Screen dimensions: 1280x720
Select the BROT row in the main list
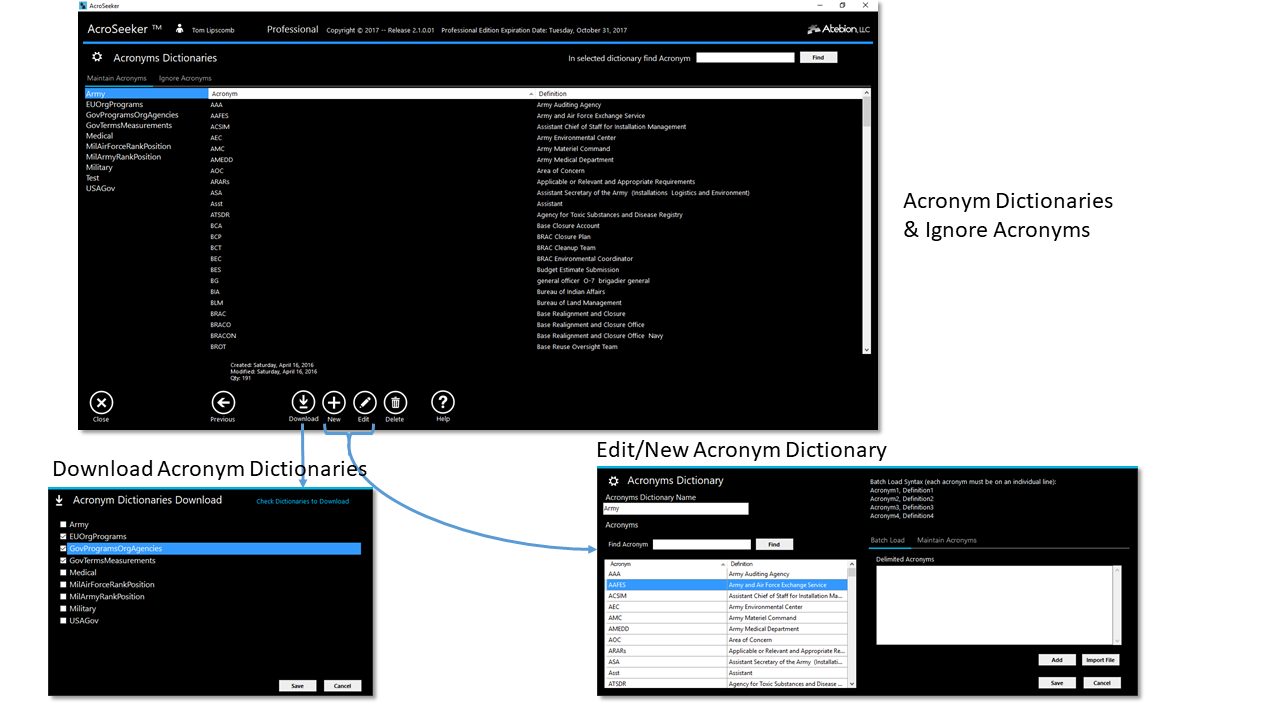(535, 347)
